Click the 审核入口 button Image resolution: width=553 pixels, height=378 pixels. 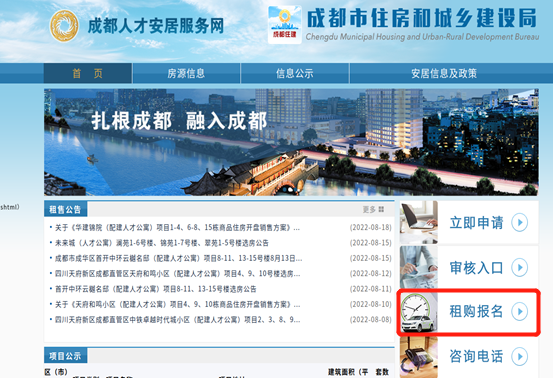point(469,268)
